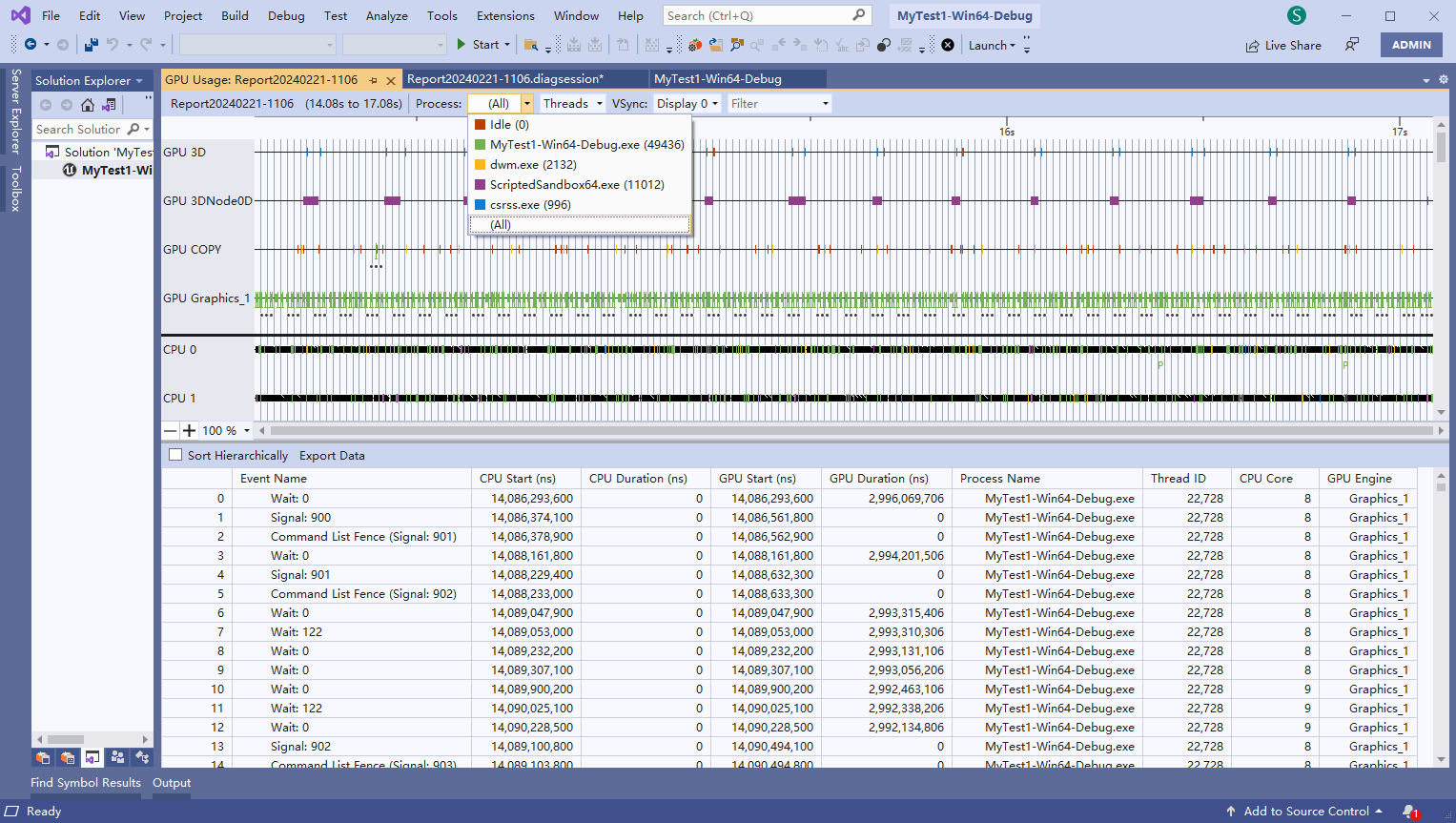Expand the Launch toolbar dropdown

(992, 45)
